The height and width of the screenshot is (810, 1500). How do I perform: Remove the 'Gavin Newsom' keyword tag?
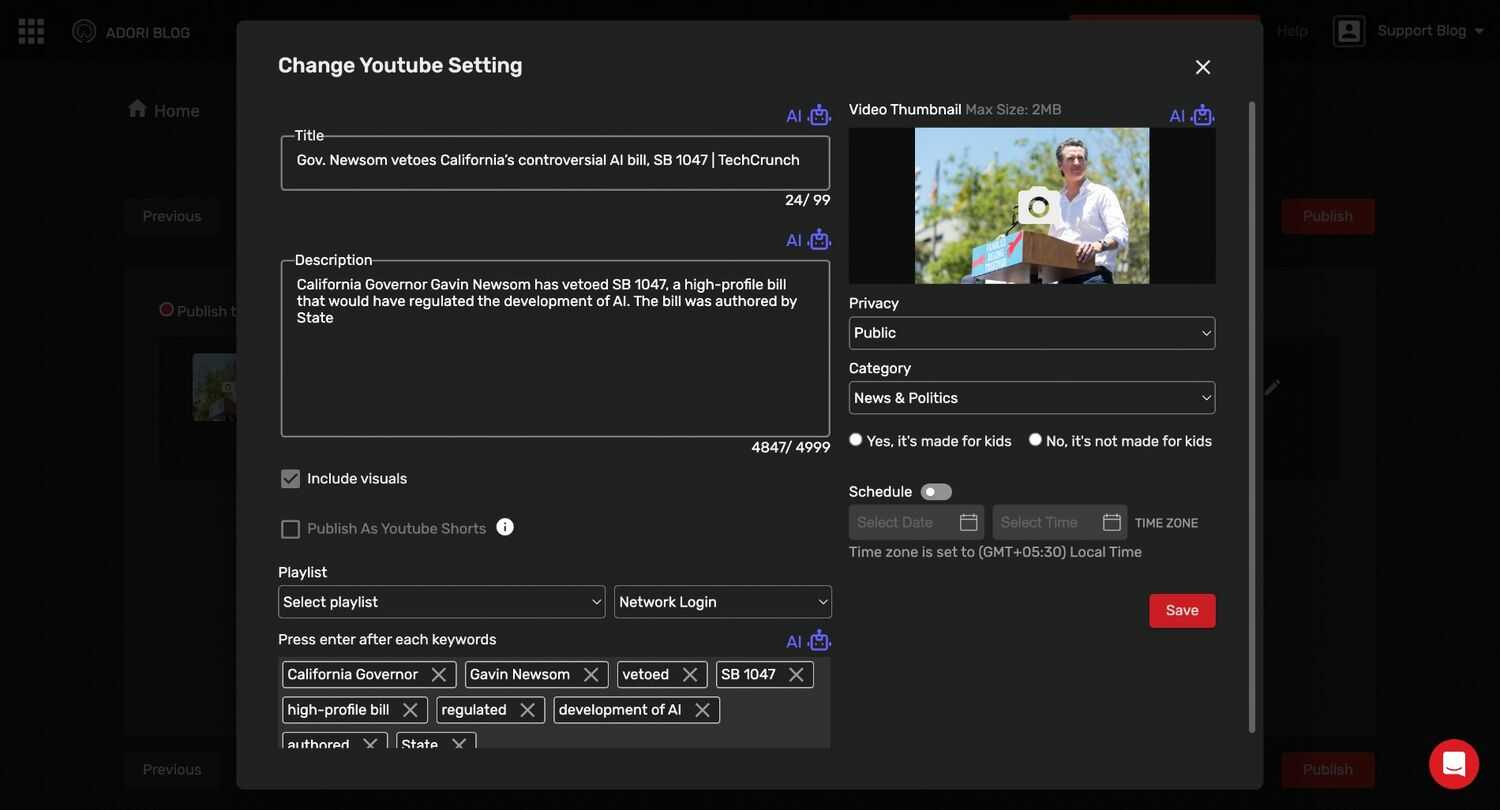591,675
